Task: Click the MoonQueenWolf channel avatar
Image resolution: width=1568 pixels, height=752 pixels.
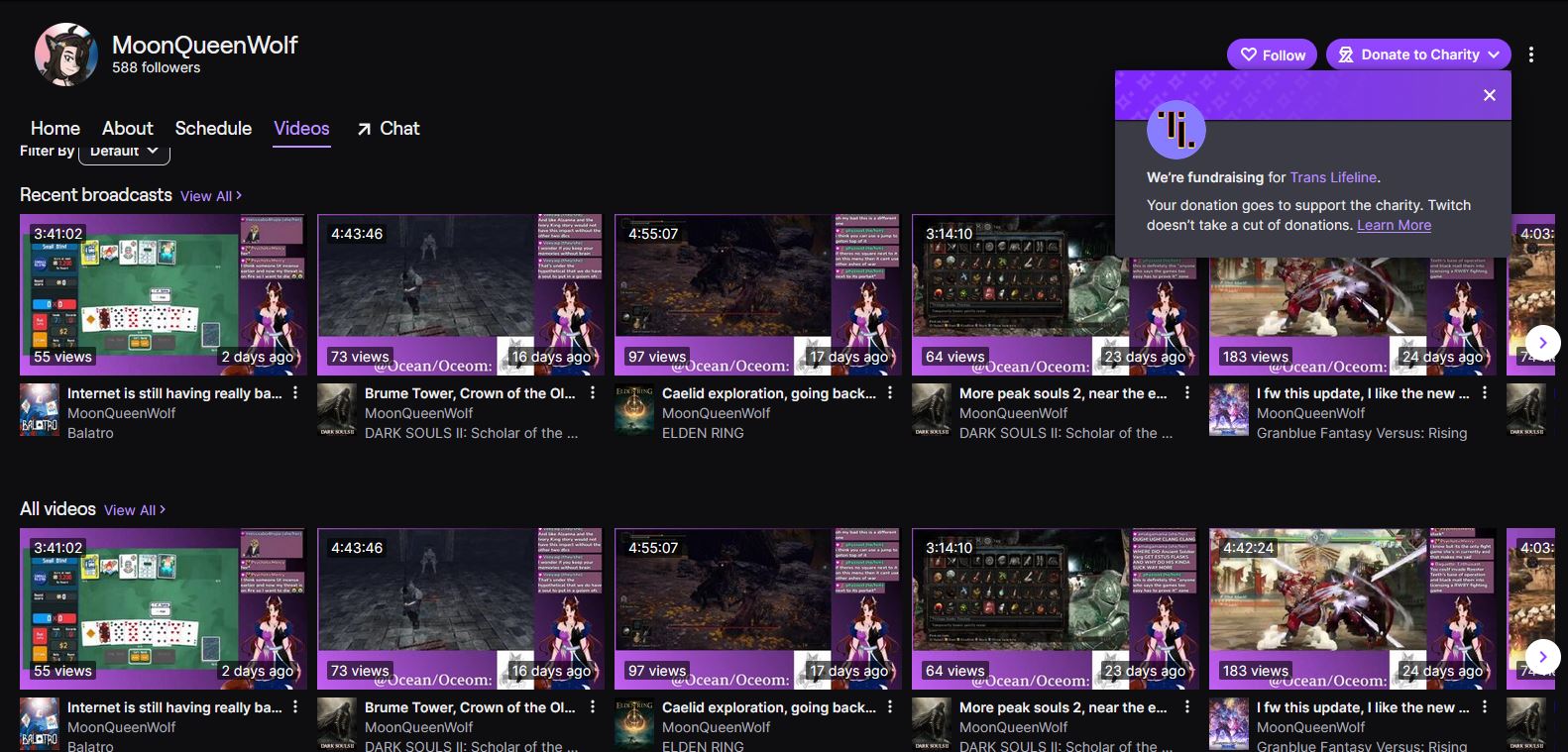Action: [66, 54]
